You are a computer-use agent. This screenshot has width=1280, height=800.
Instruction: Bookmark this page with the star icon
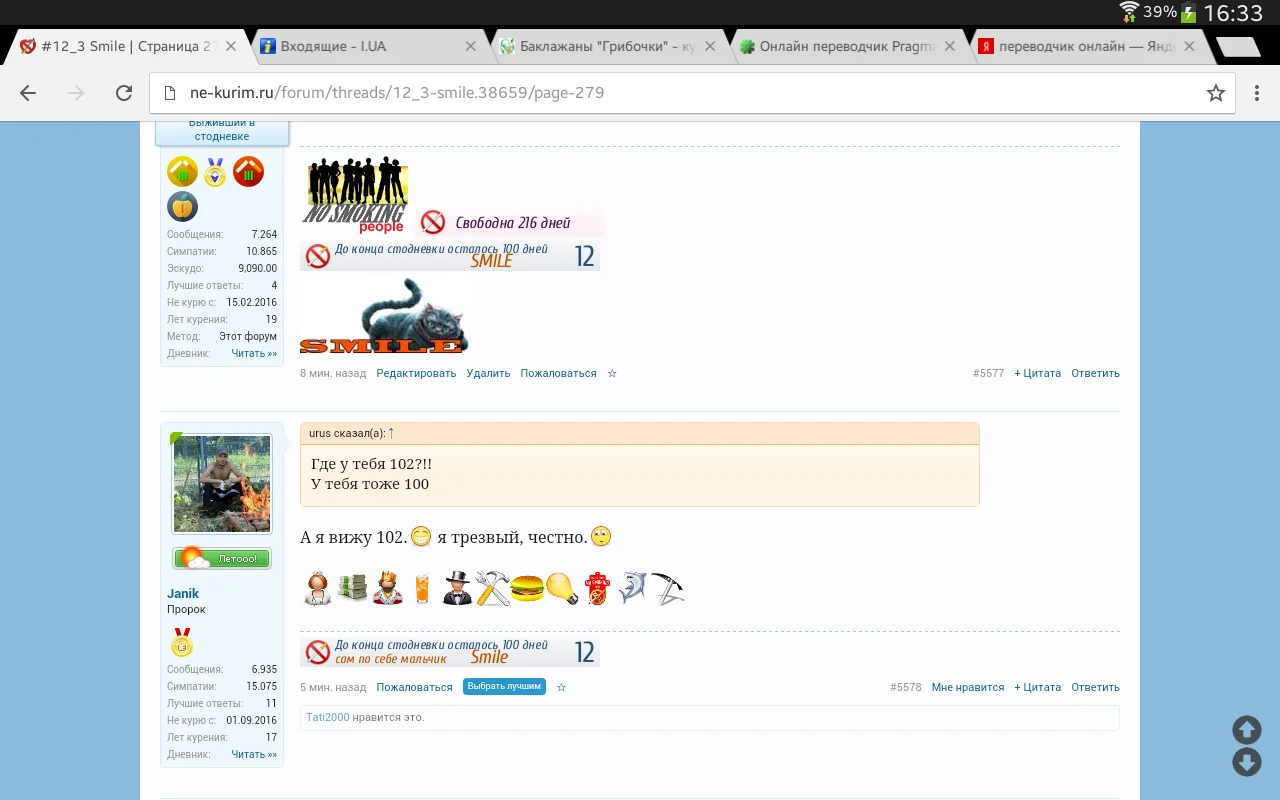pos(1216,93)
